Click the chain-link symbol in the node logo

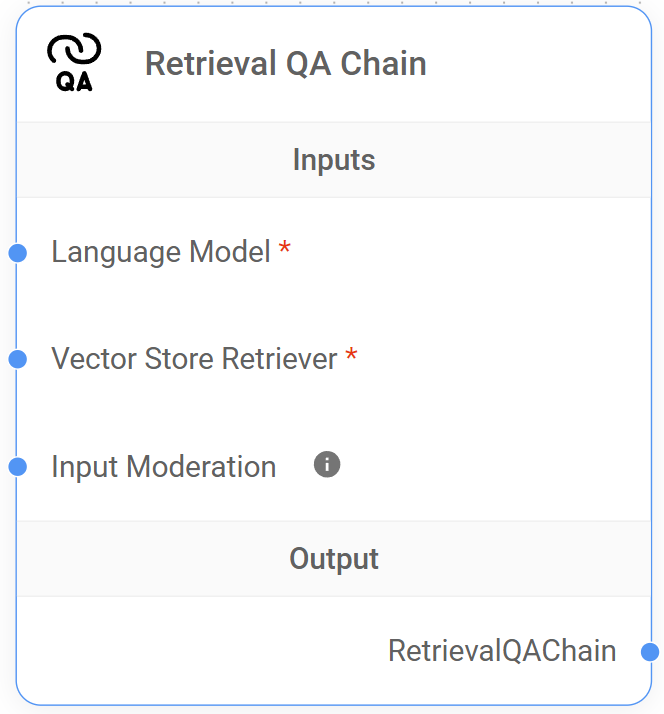pyautogui.click(x=74, y=50)
